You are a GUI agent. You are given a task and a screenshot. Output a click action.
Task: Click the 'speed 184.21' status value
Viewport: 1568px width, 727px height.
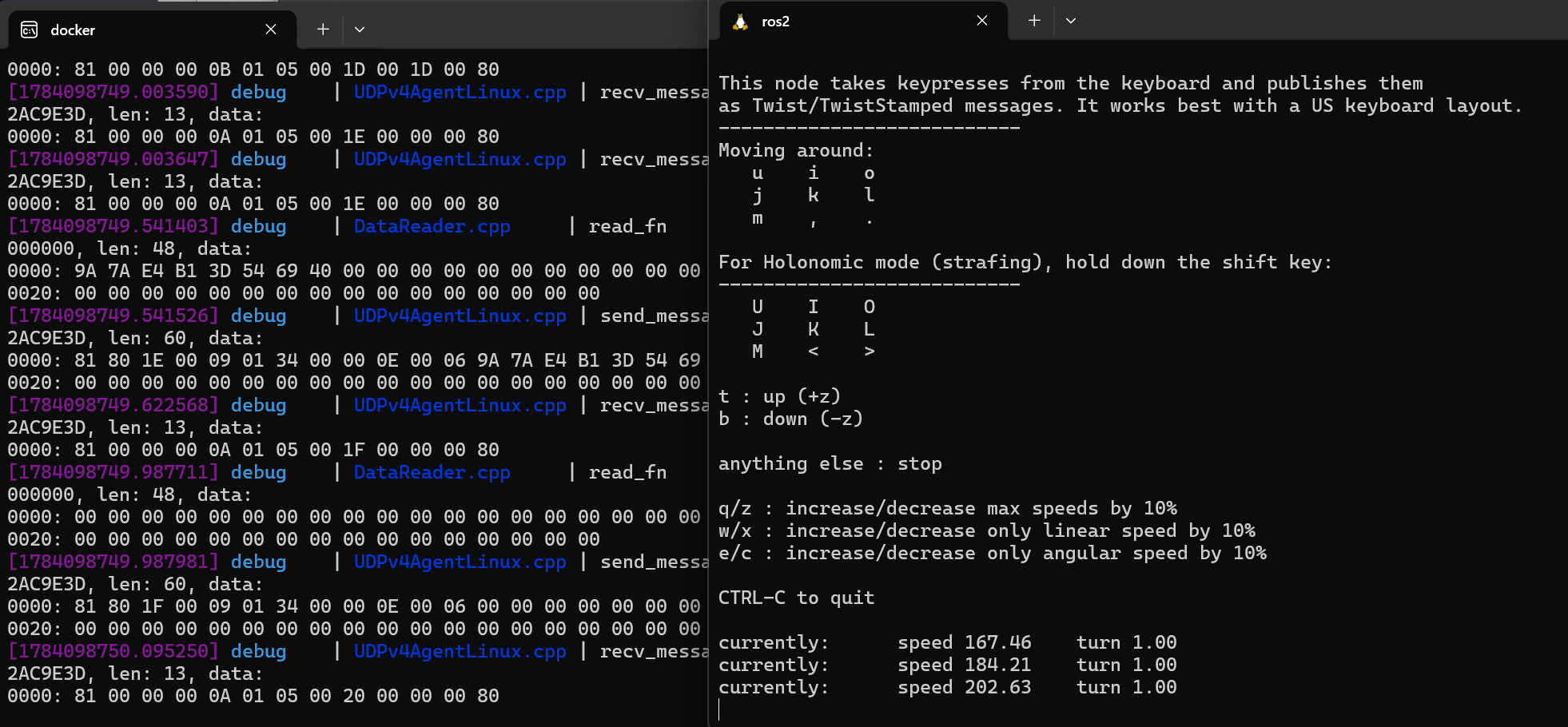[965, 665]
